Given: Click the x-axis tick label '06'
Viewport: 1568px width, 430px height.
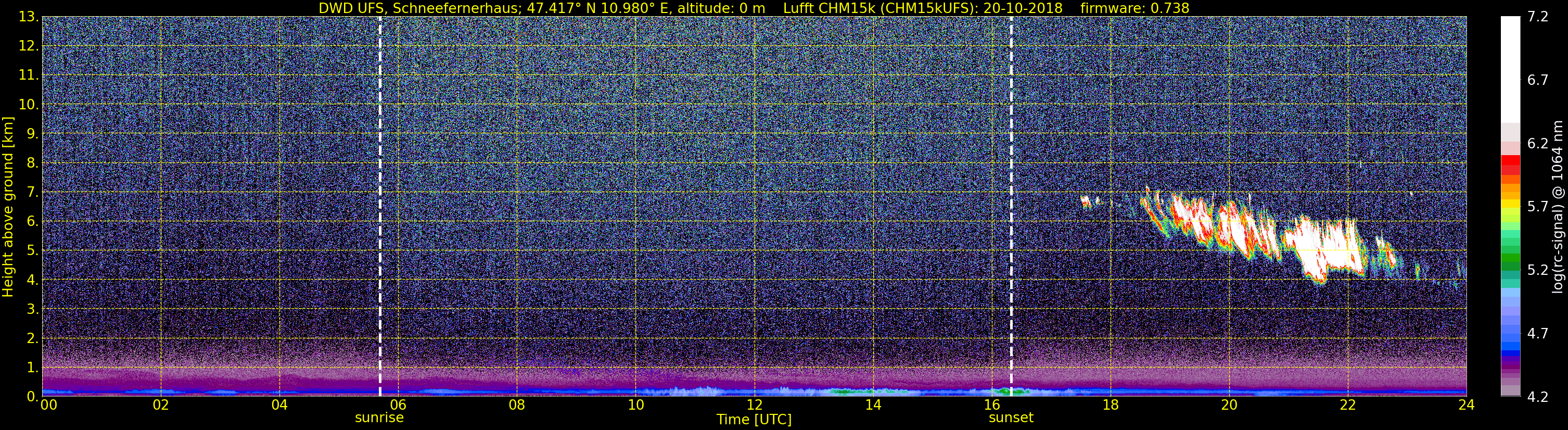Looking at the screenshot, I should coord(398,405).
